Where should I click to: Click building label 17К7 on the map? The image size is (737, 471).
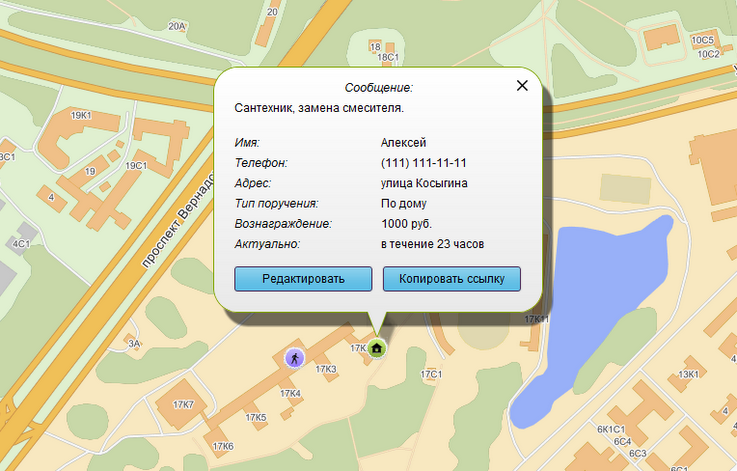tap(183, 405)
